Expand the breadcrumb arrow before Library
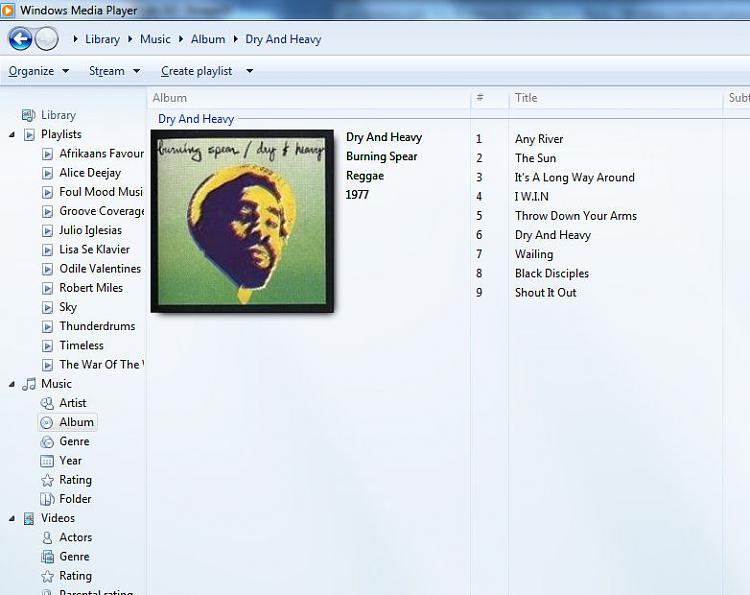 pyautogui.click(x=75, y=39)
